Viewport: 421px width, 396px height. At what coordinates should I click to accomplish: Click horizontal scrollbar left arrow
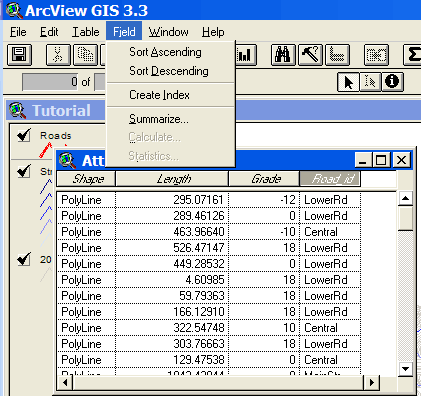65,382
